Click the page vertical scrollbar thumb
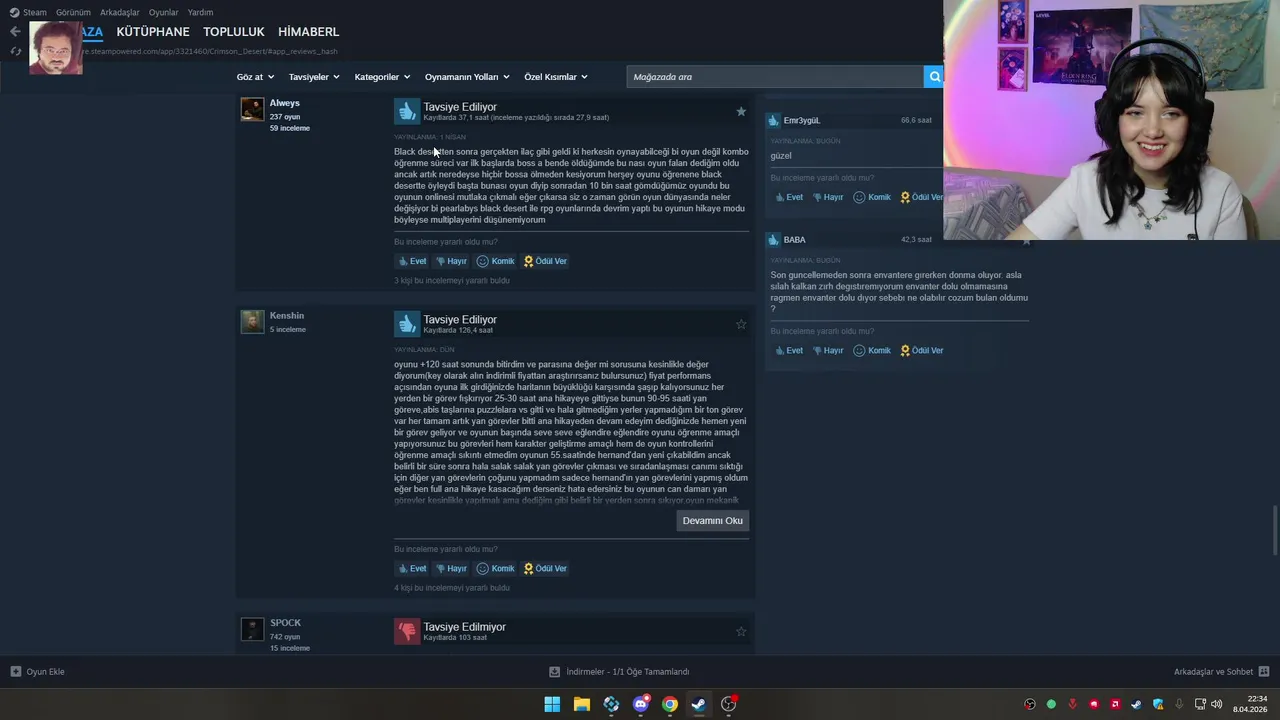The height and width of the screenshot is (720, 1280). (1275, 530)
